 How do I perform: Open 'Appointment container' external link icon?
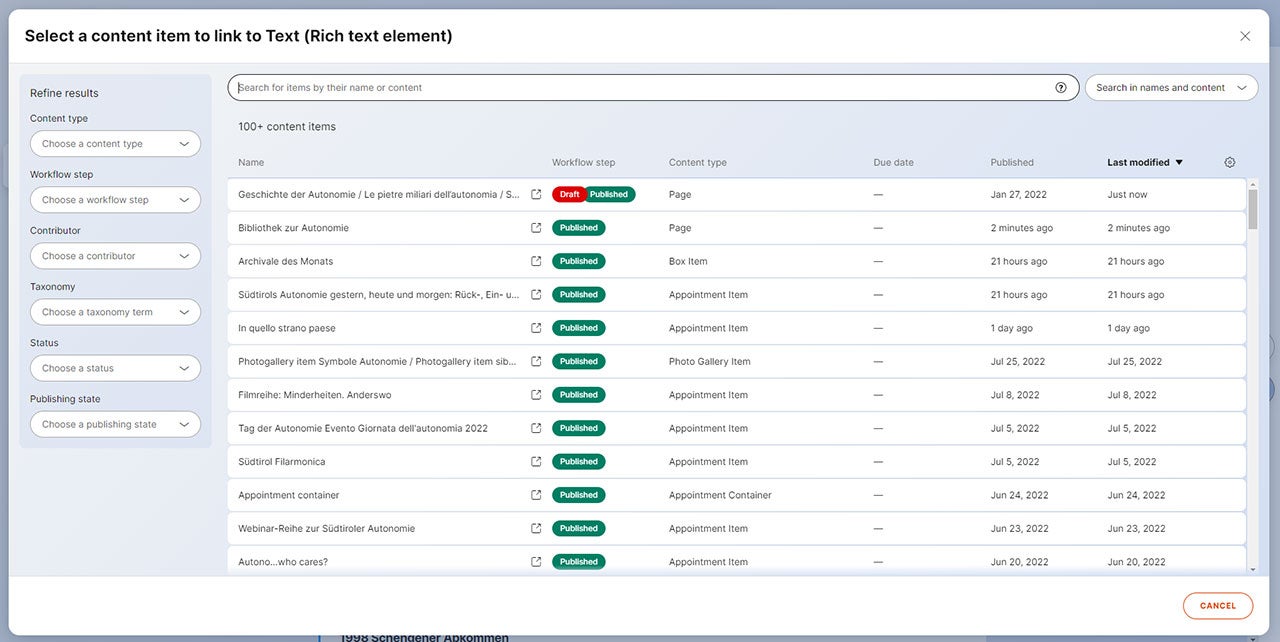536,495
